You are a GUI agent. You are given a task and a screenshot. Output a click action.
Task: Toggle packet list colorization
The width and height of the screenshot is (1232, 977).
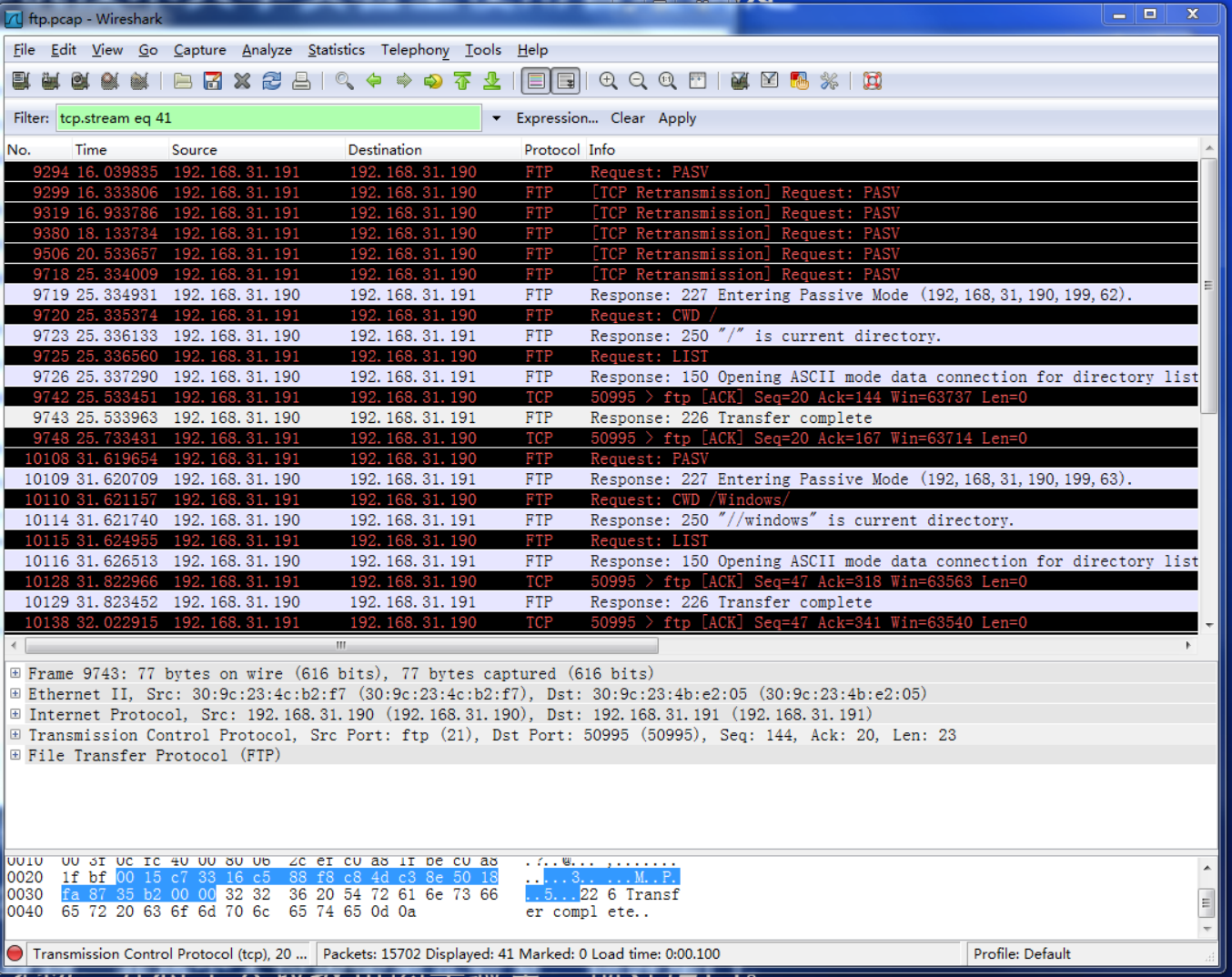pos(536,81)
